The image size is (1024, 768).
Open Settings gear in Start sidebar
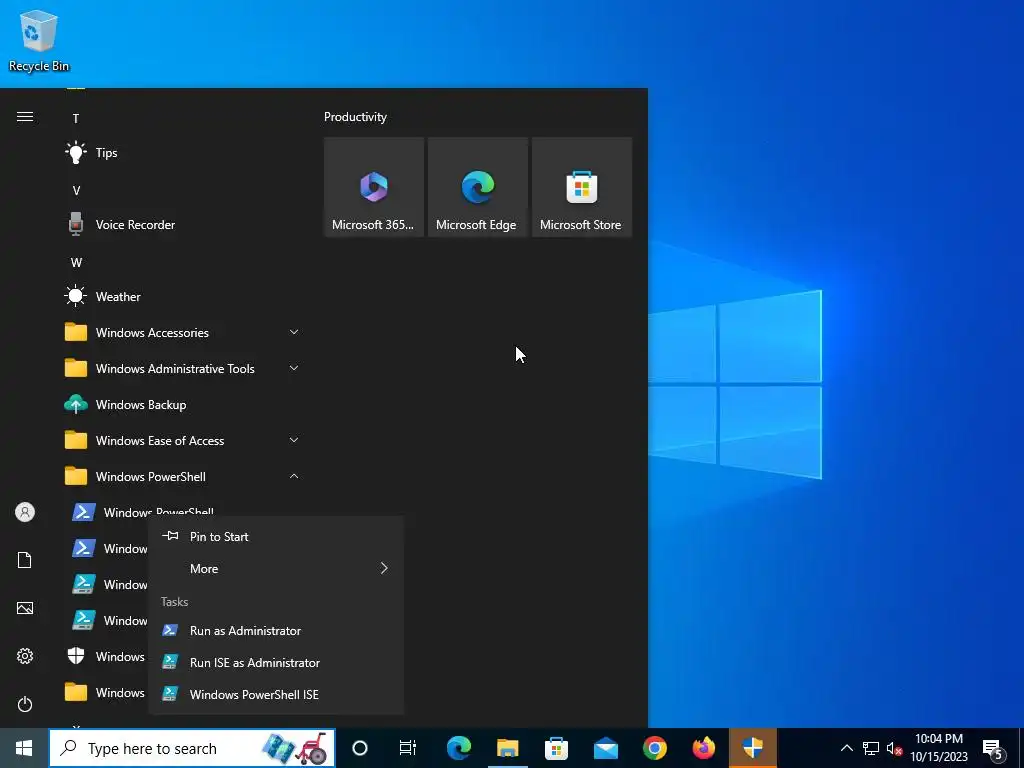coord(25,656)
